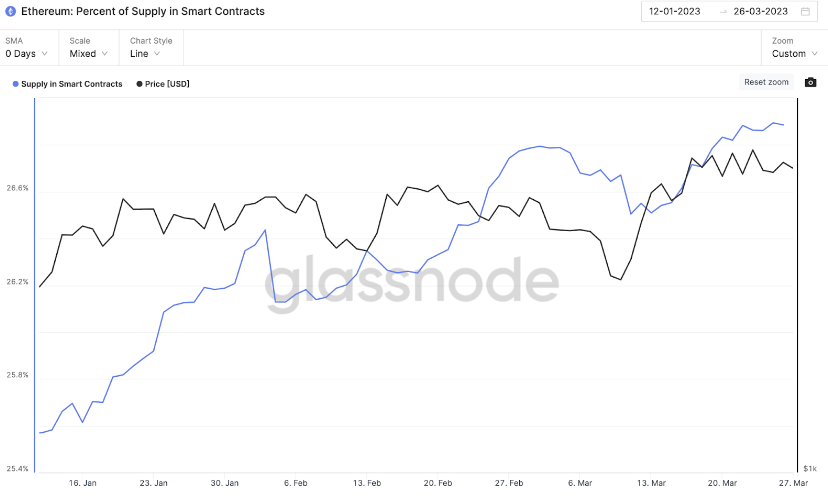Open the calendar date picker icon
This screenshot has height=502, width=828.
pos(806,12)
